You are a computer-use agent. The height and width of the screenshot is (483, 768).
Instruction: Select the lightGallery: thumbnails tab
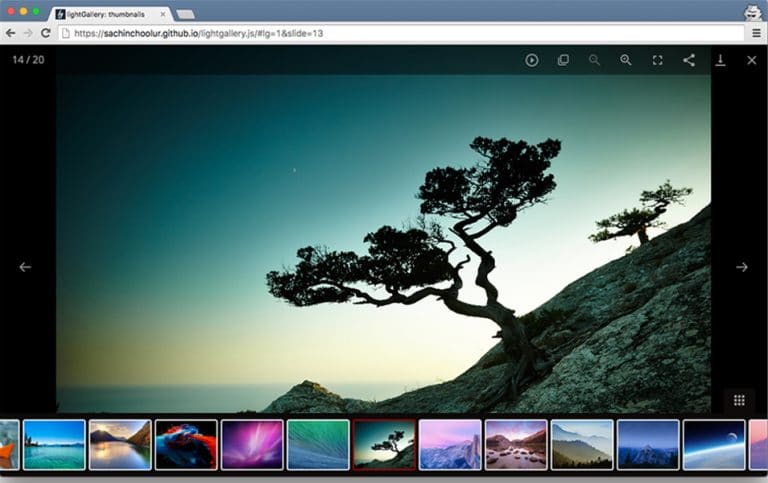click(111, 14)
